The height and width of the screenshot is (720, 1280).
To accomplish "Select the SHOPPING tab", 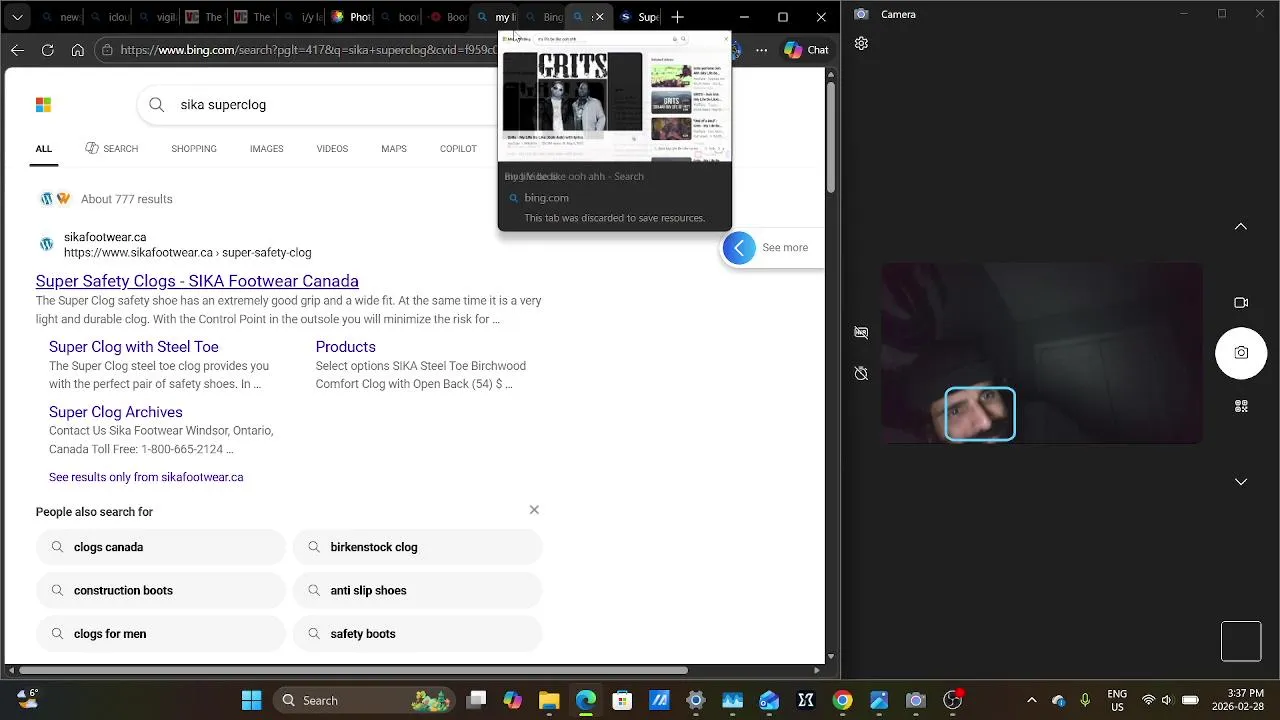I will 194,148.
